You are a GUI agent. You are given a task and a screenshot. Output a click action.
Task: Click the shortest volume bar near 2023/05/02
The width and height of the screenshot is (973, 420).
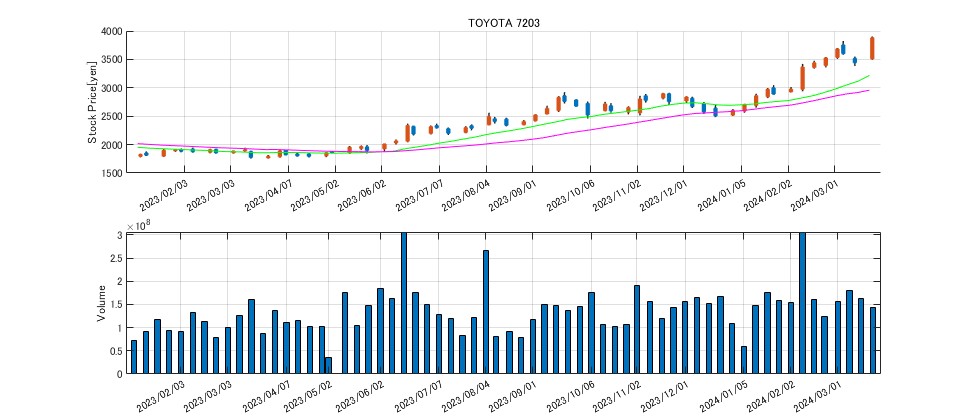(x=328, y=365)
